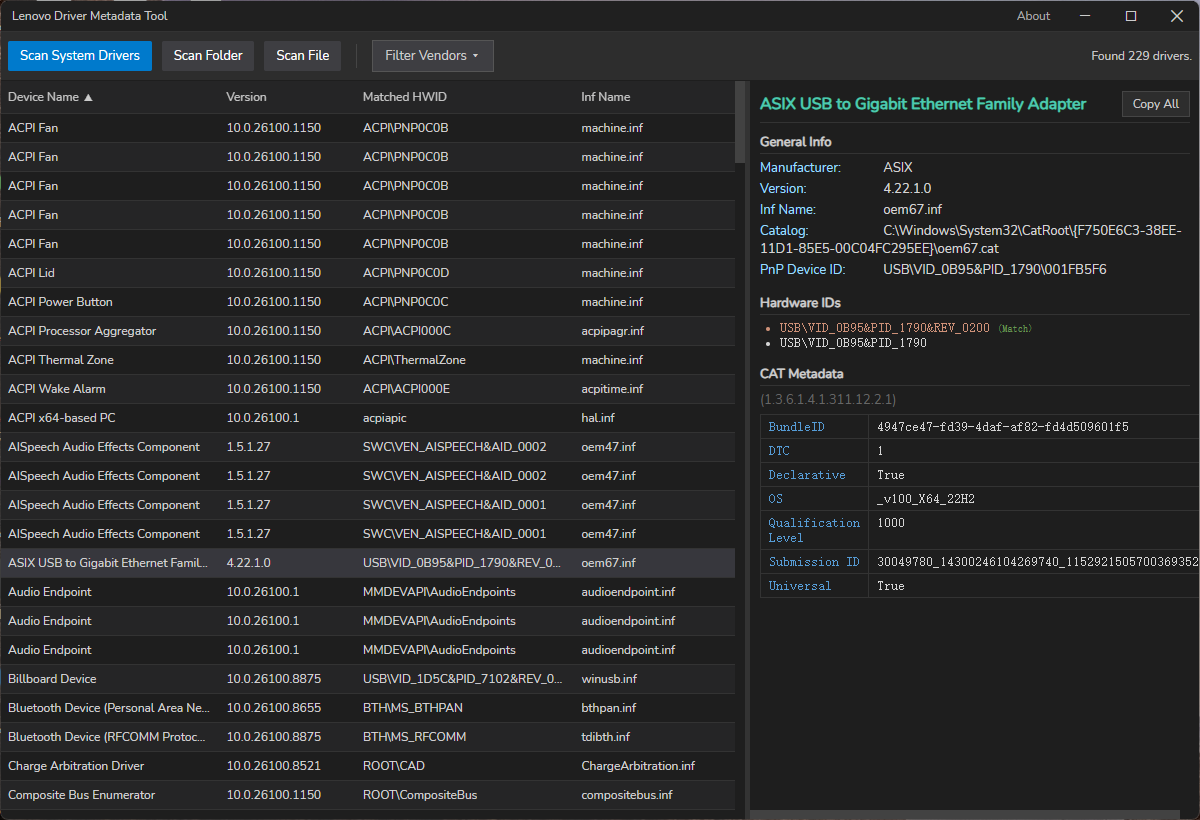1200x820 pixels.
Task: Maximize the application window
Action: [x=1131, y=16]
